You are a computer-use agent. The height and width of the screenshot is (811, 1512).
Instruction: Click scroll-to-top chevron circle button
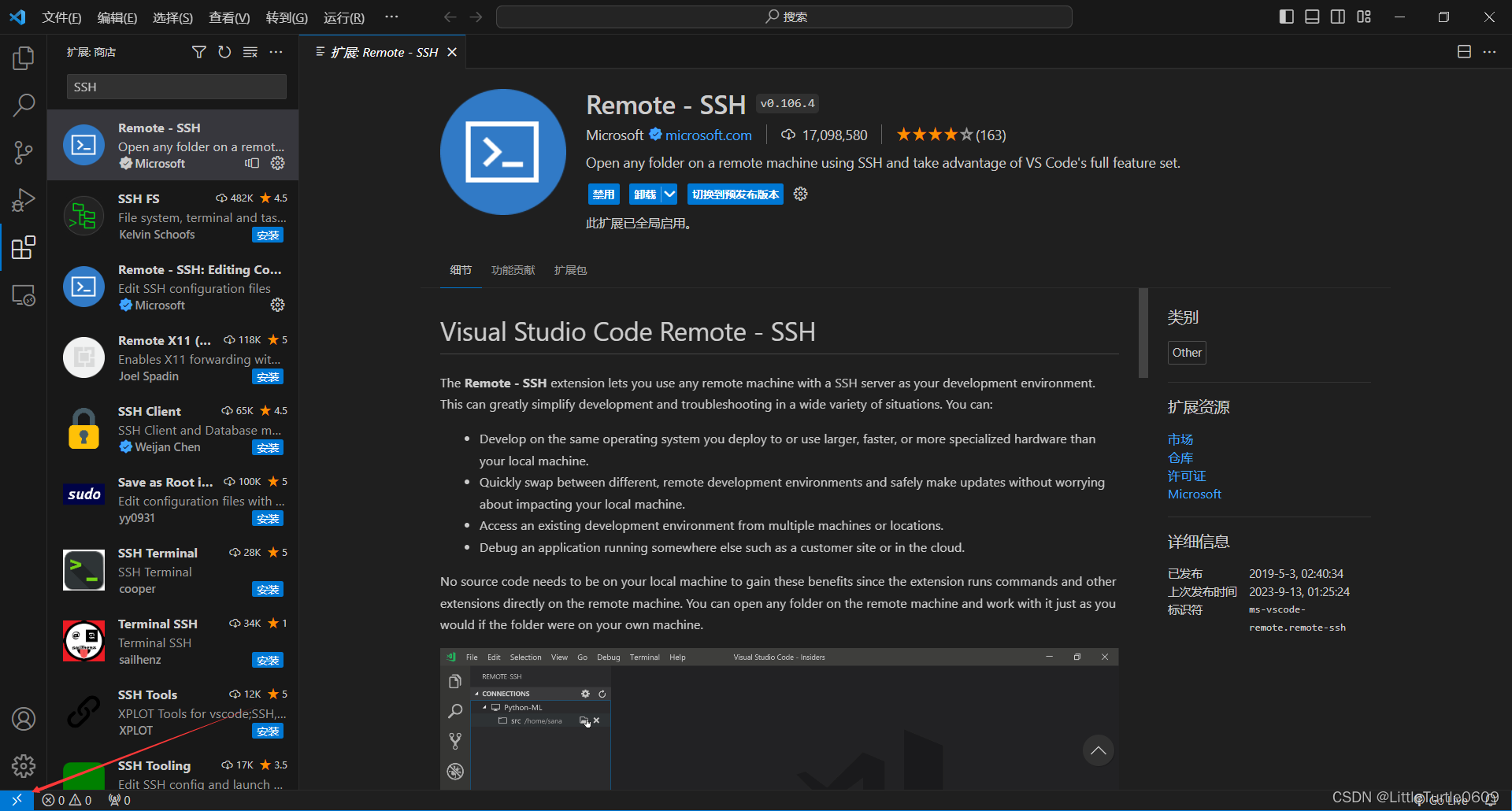pyautogui.click(x=1099, y=750)
